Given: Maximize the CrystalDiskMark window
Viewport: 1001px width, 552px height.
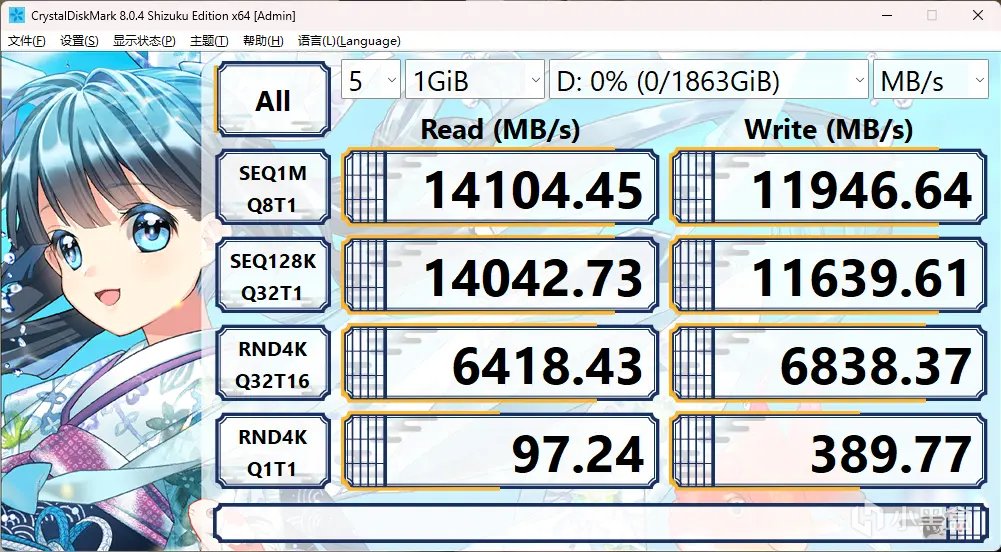Looking at the screenshot, I should coord(932,15).
